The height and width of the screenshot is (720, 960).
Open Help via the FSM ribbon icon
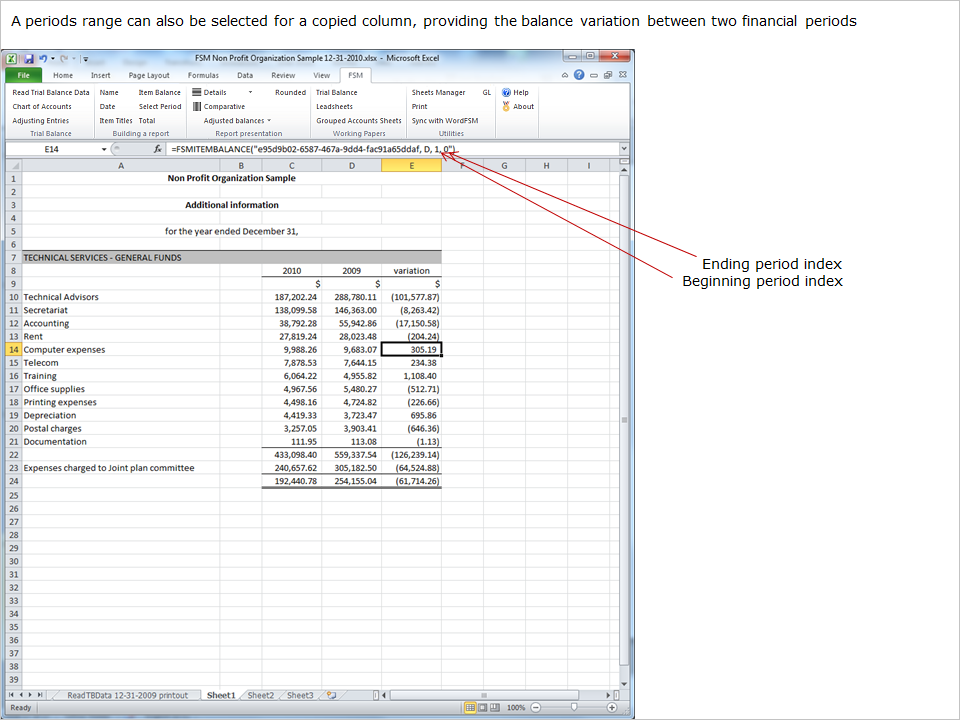pos(506,92)
